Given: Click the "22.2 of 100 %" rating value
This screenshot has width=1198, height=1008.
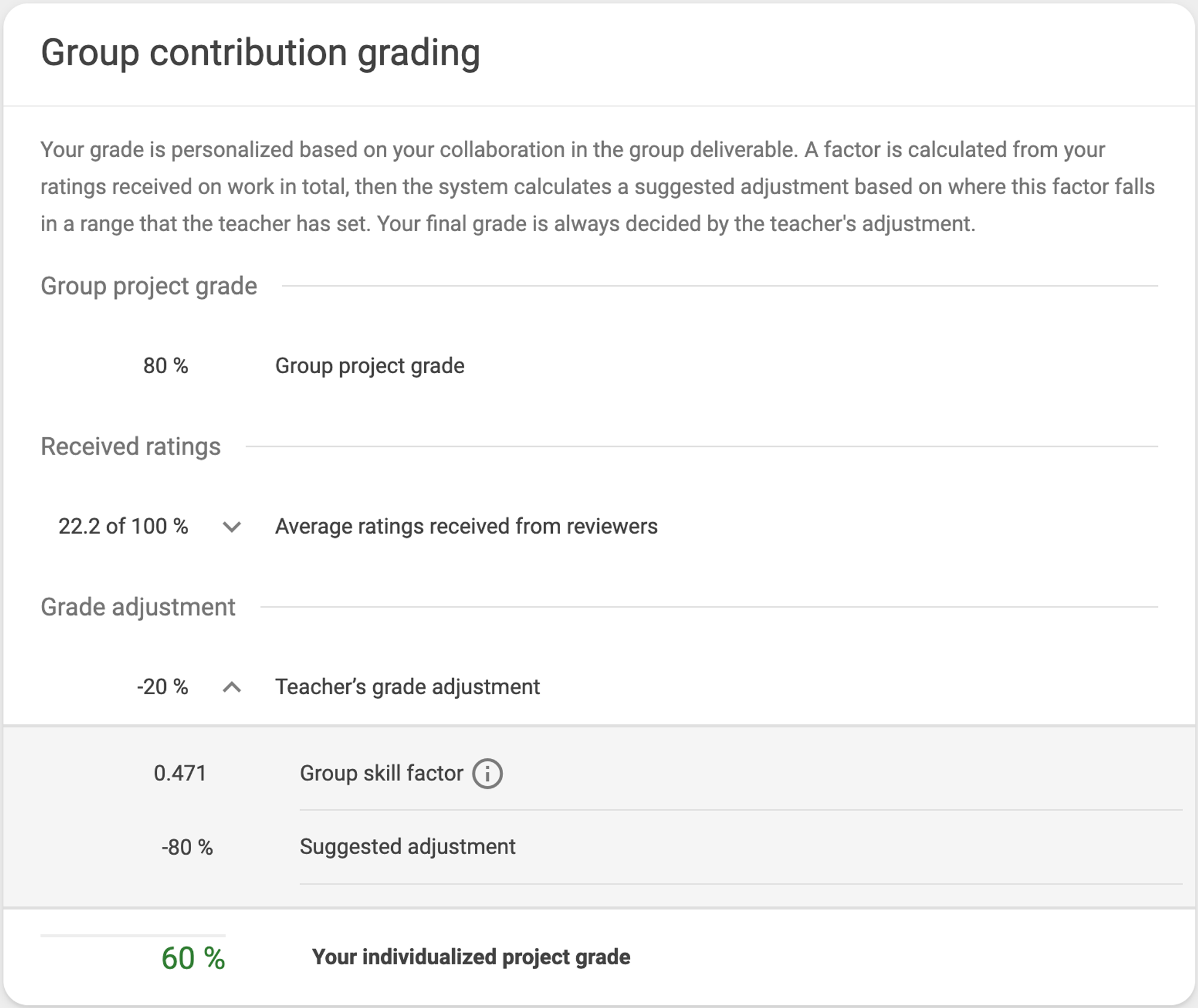Looking at the screenshot, I should point(123,526).
